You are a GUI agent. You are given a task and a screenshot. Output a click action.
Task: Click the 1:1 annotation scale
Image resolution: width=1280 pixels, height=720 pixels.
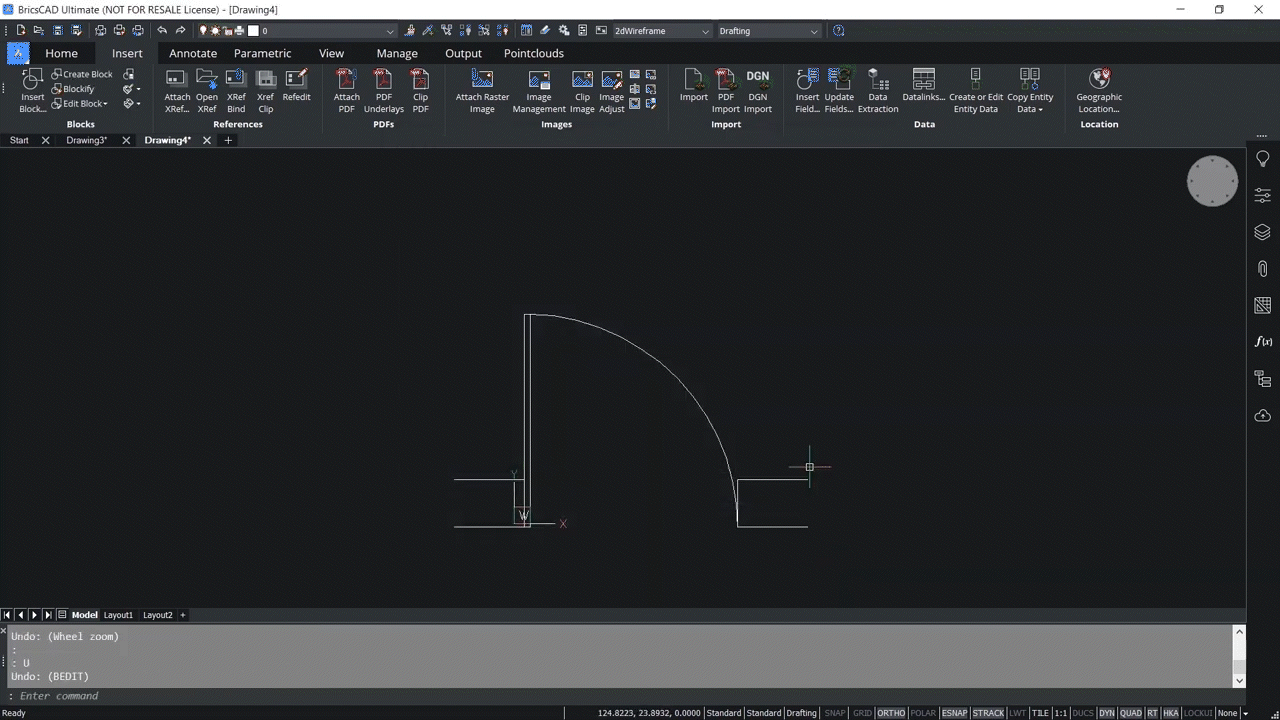point(1060,713)
